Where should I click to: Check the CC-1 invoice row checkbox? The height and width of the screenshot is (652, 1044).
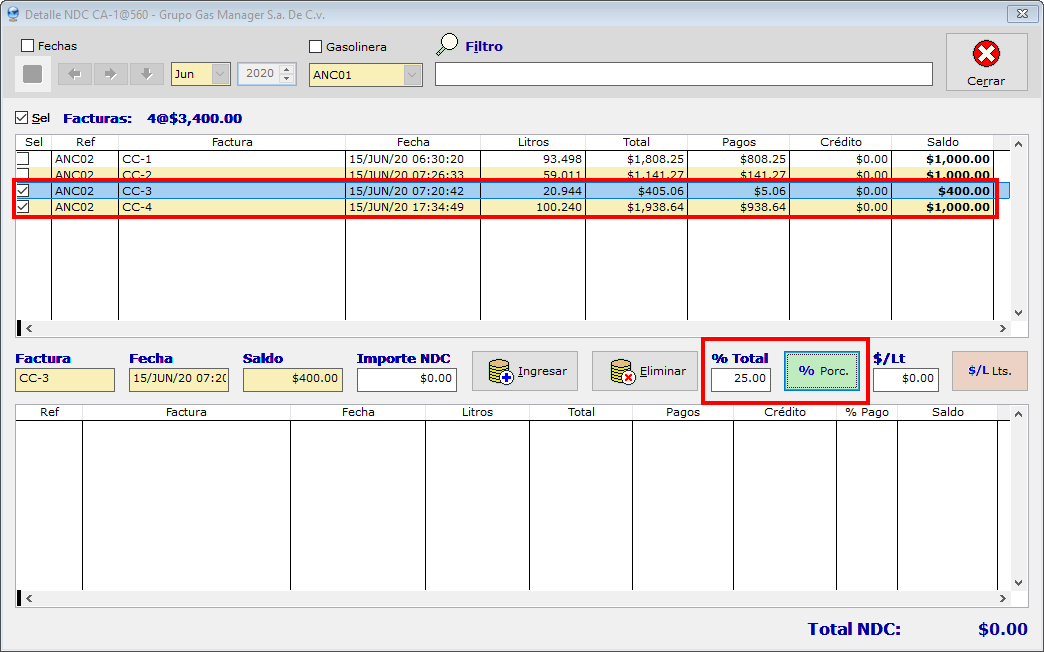pos(22,159)
